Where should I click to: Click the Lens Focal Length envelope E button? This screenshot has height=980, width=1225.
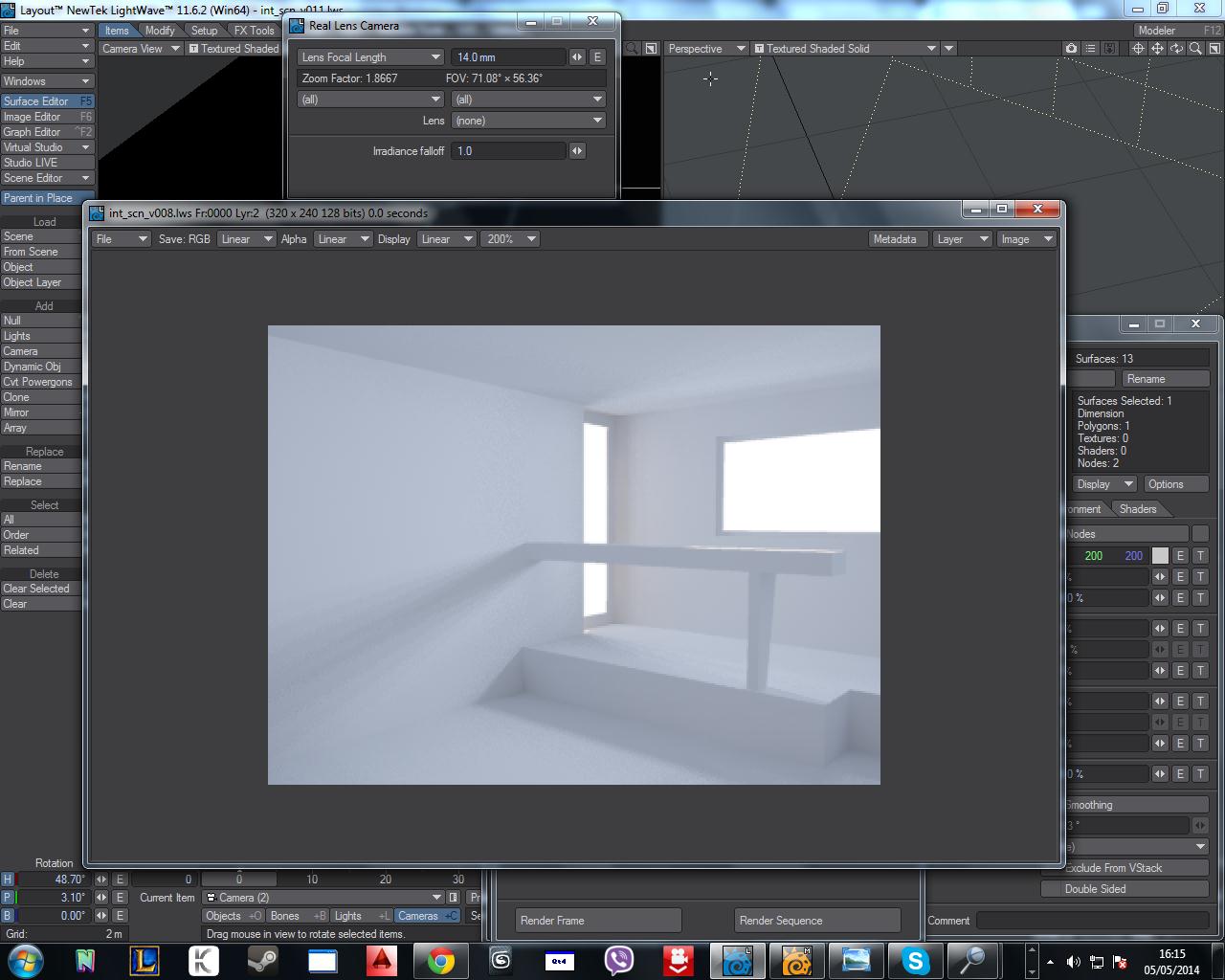point(597,57)
